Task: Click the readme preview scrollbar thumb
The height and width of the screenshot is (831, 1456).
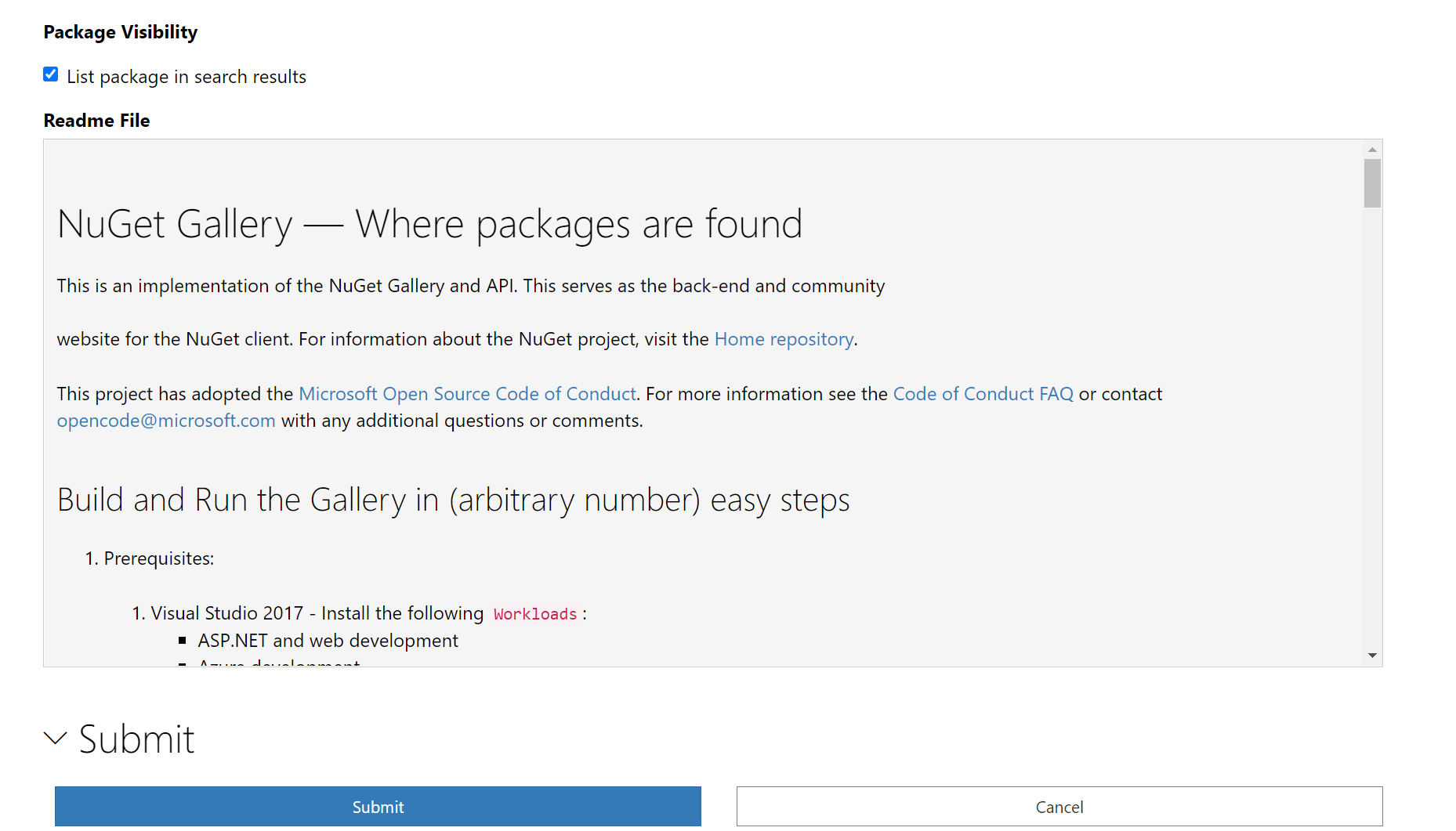Action: pos(1372,184)
